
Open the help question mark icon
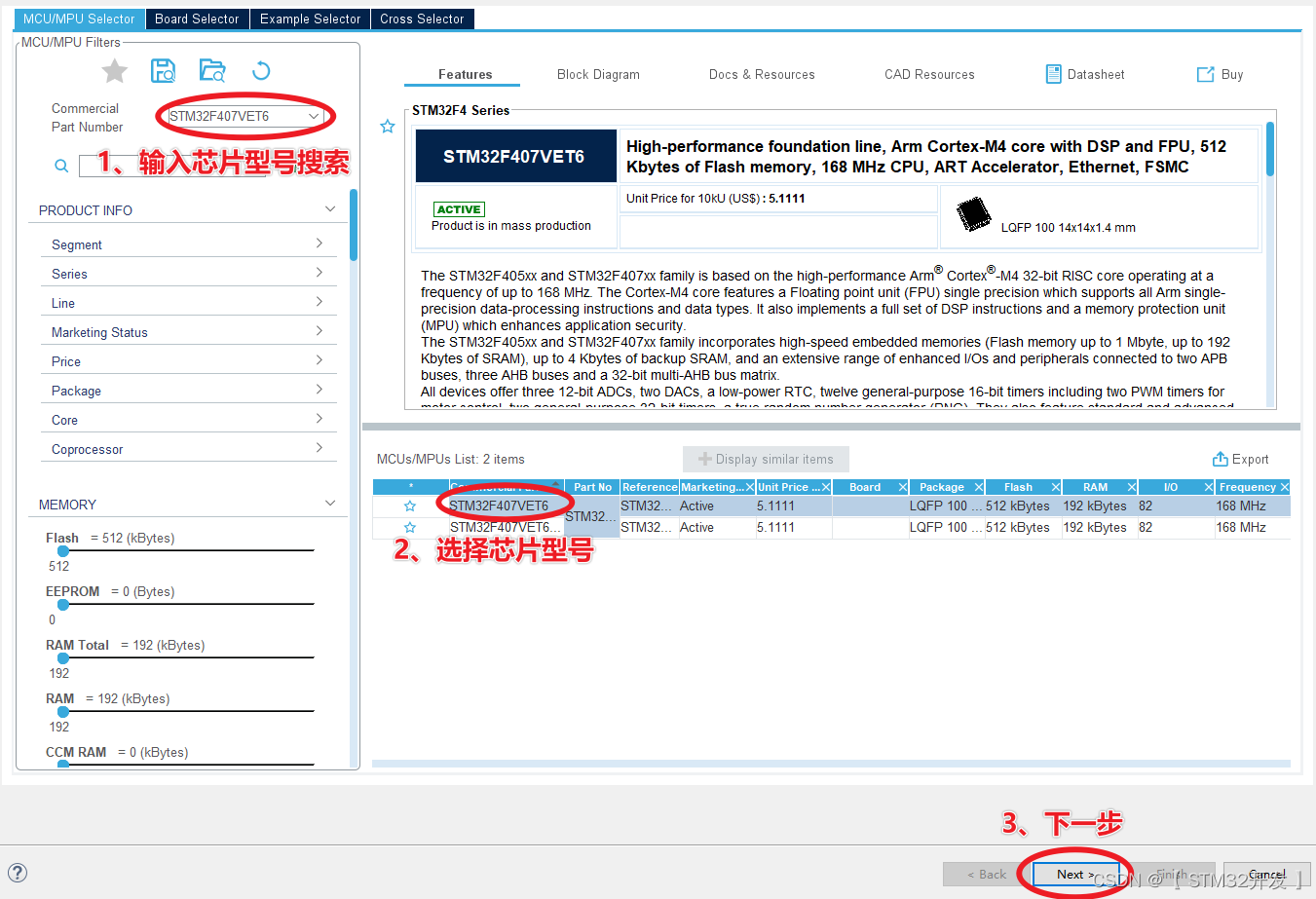click(x=18, y=873)
